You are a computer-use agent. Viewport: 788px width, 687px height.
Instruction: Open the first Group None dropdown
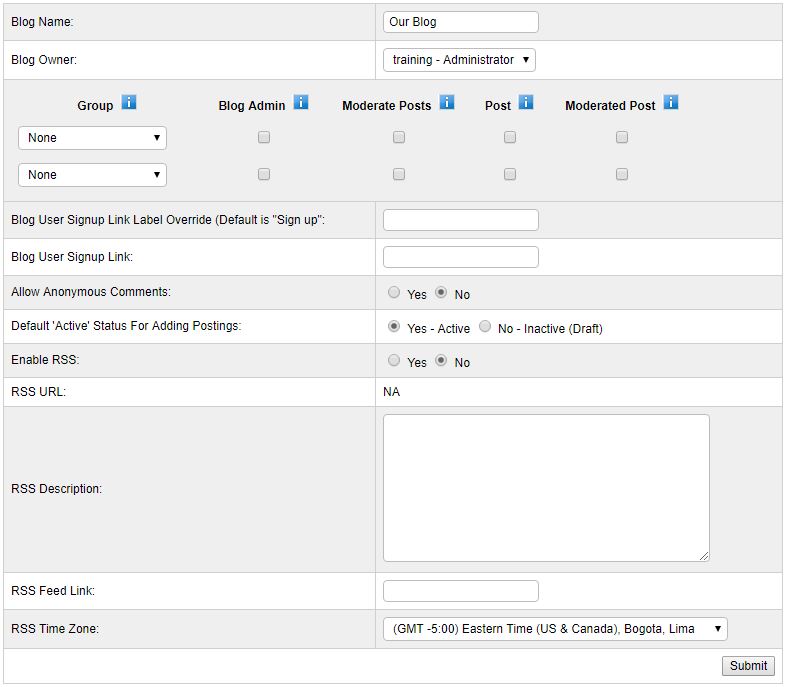(x=92, y=138)
